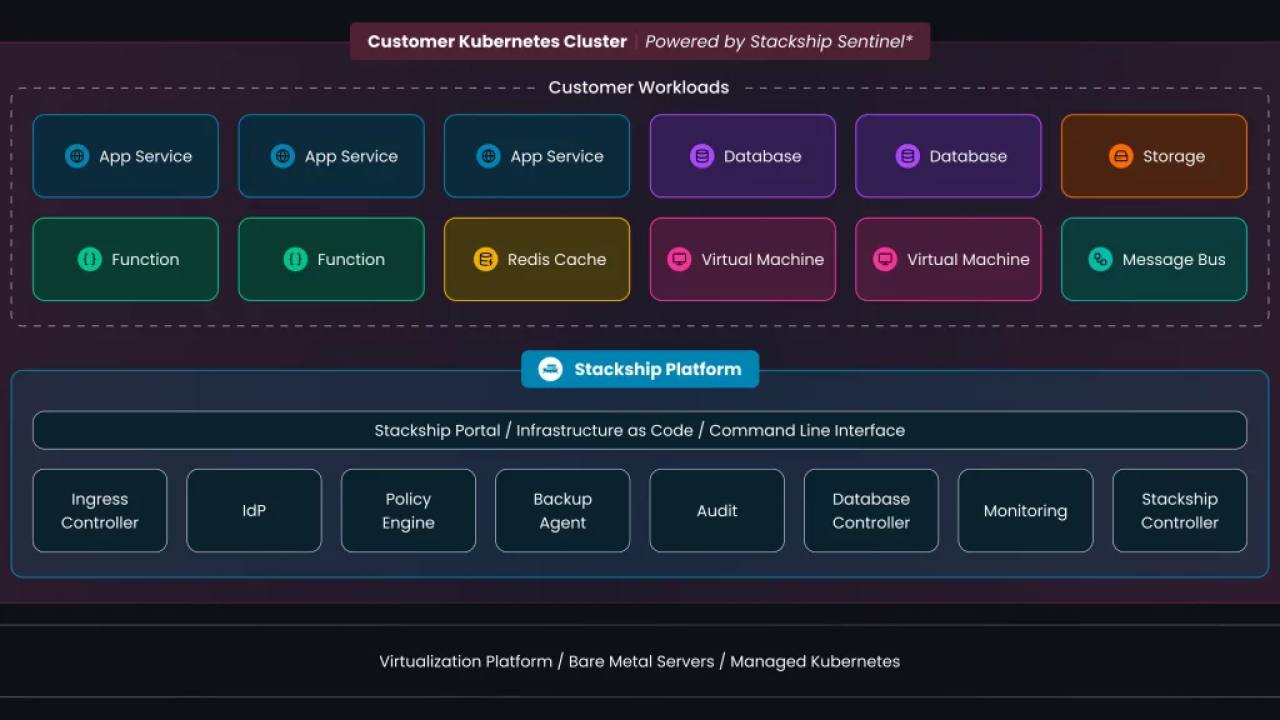Select the Stackship Controller box
This screenshot has height=720, width=1280.
tap(1180, 510)
